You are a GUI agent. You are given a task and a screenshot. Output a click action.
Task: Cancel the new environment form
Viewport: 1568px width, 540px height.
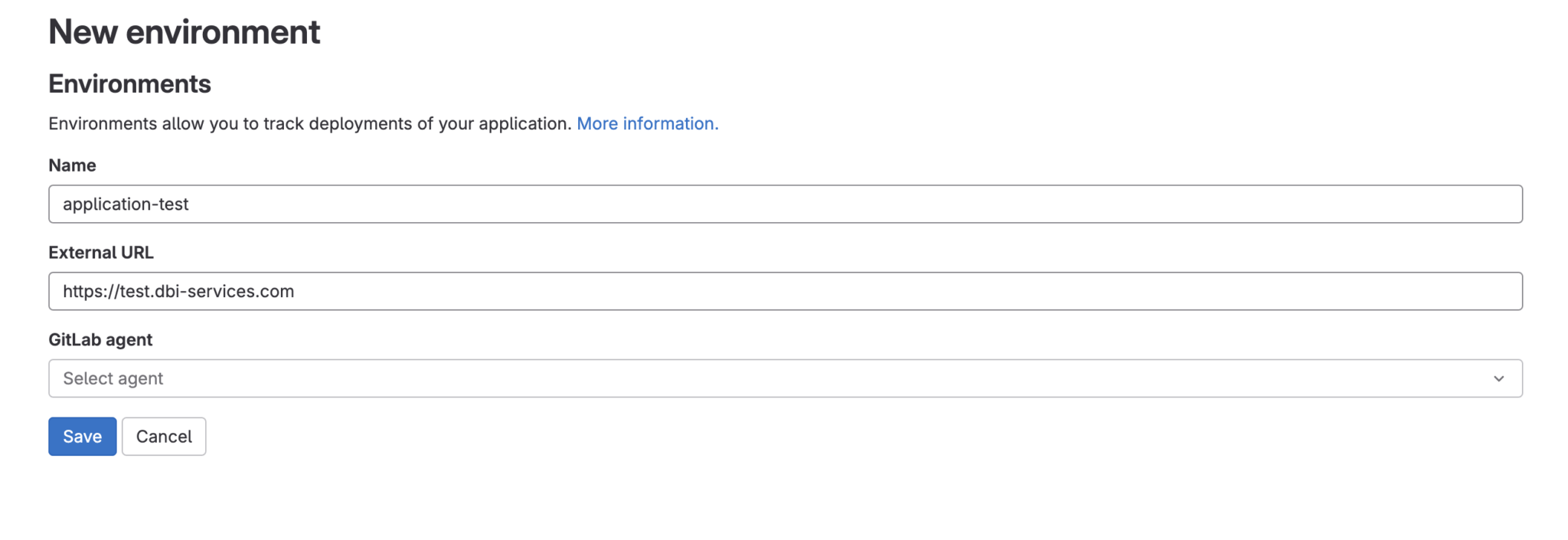click(164, 437)
